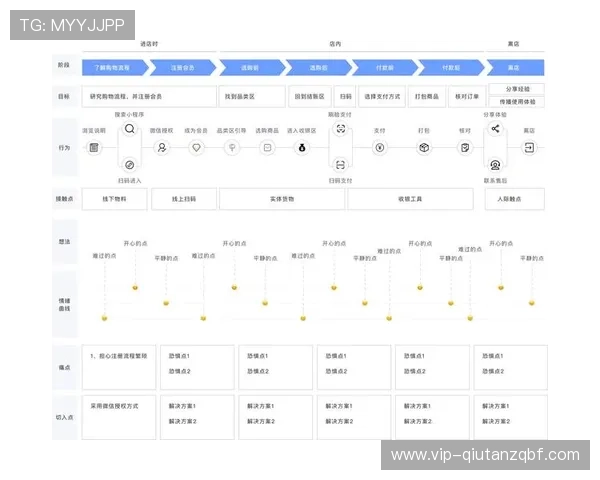600x480 pixels.
Task: Click the 注册会员 stage arrow
Action: (183, 68)
